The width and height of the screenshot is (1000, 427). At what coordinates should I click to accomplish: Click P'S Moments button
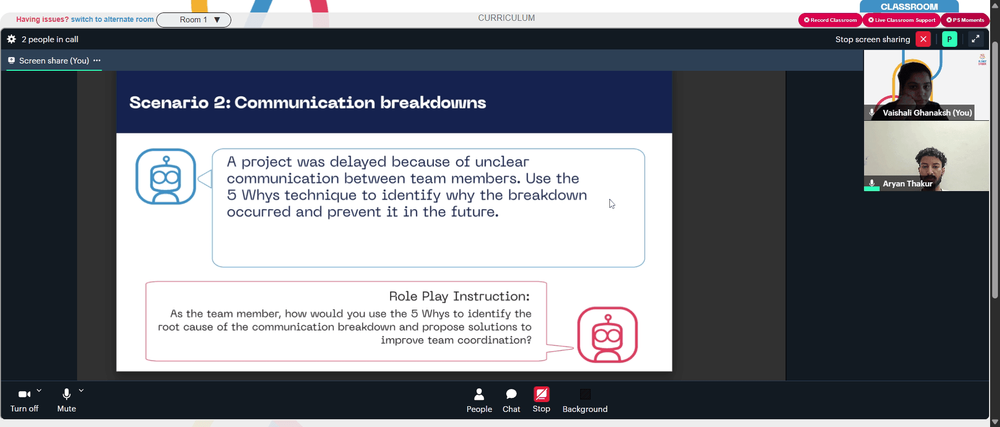(x=964, y=20)
